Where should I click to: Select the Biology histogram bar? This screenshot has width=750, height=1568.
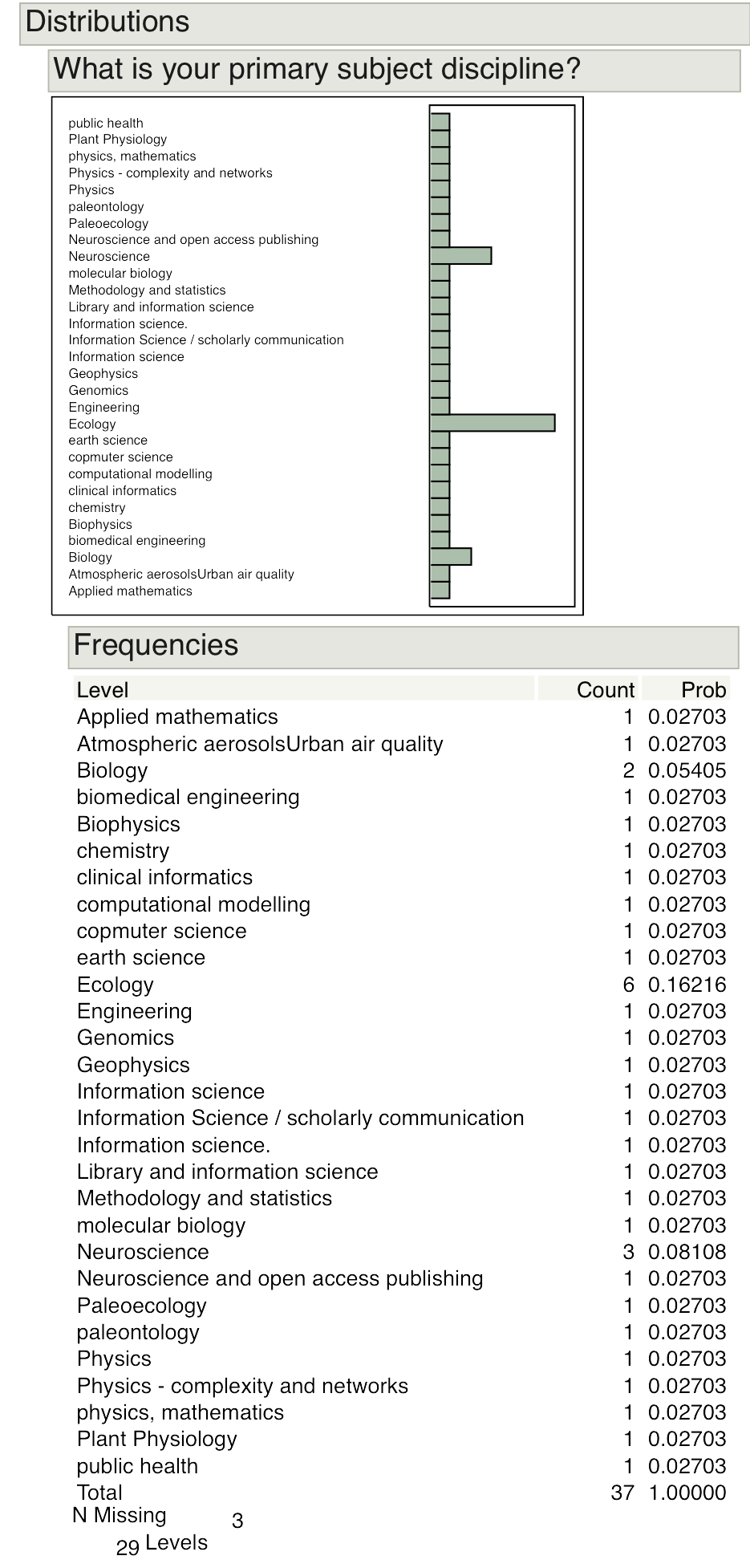(450, 557)
